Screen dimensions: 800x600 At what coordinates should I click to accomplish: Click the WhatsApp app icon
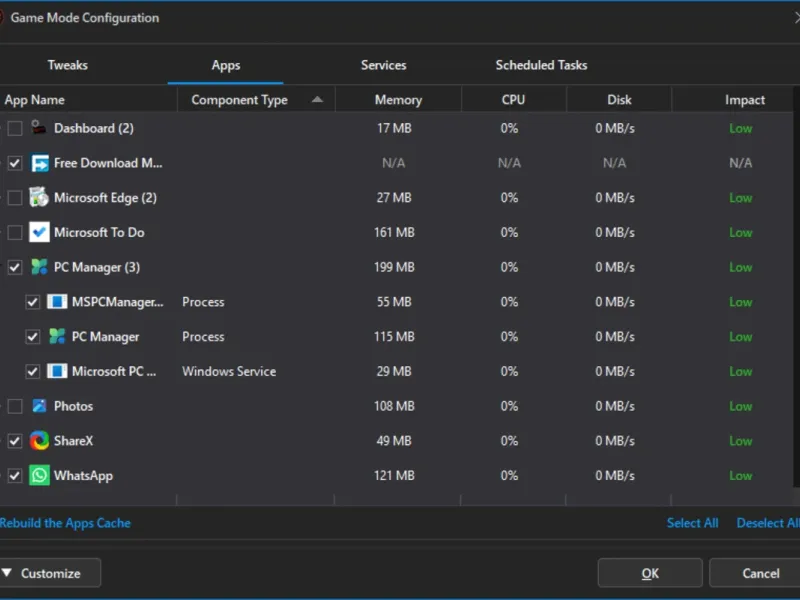click(39, 475)
